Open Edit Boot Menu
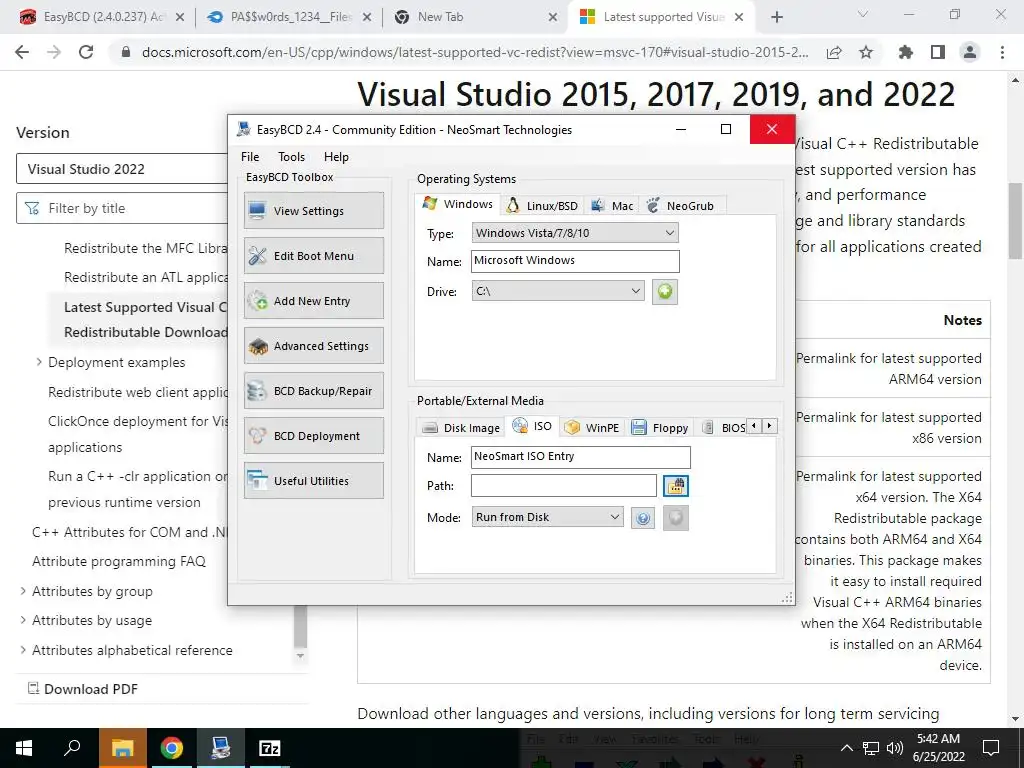This screenshot has height=768, width=1024. tap(314, 256)
